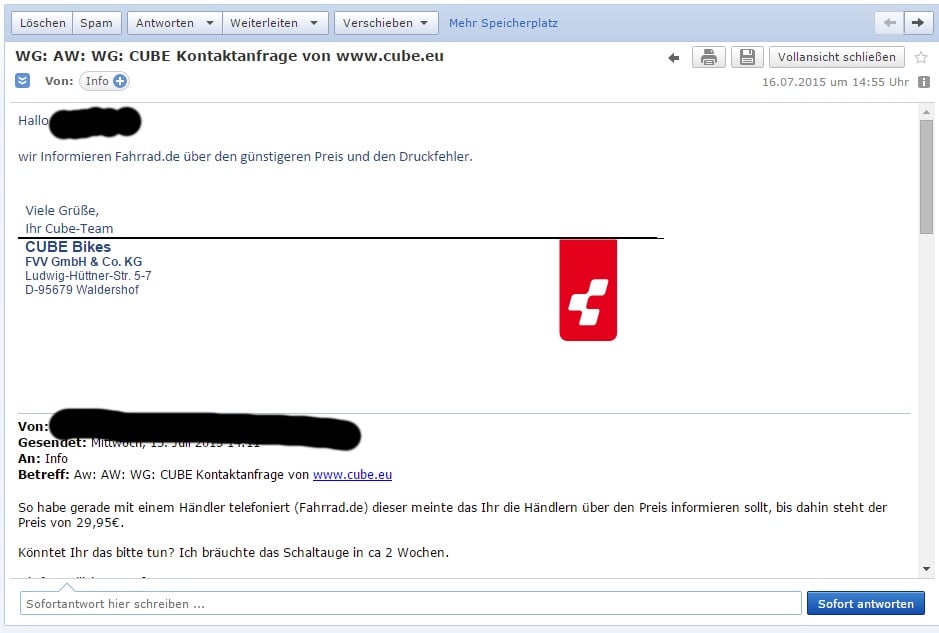The width and height of the screenshot is (939, 633).
Task: Save the email with floppy disk icon
Action: (x=747, y=57)
